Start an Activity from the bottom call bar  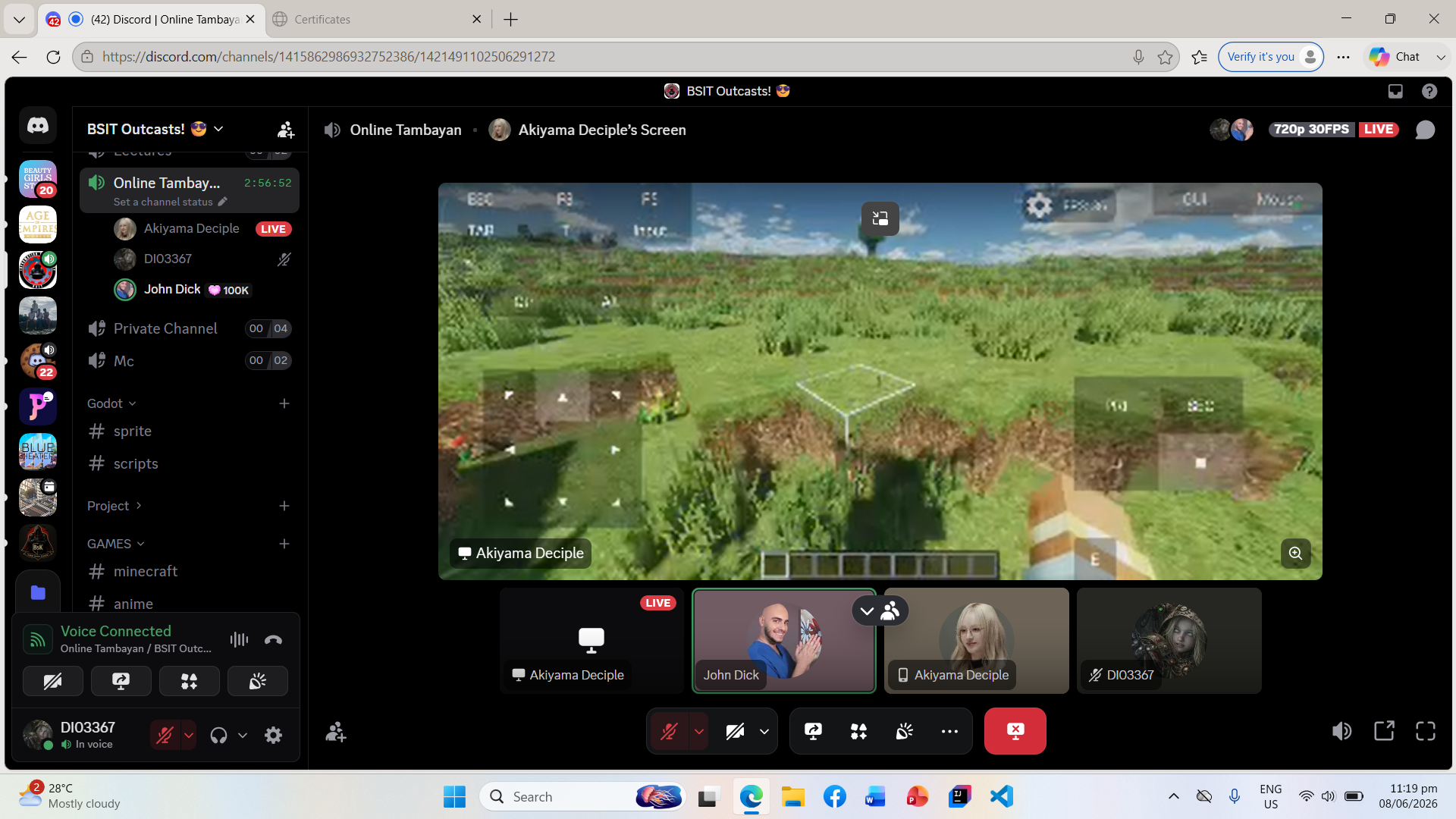[858, 731]
